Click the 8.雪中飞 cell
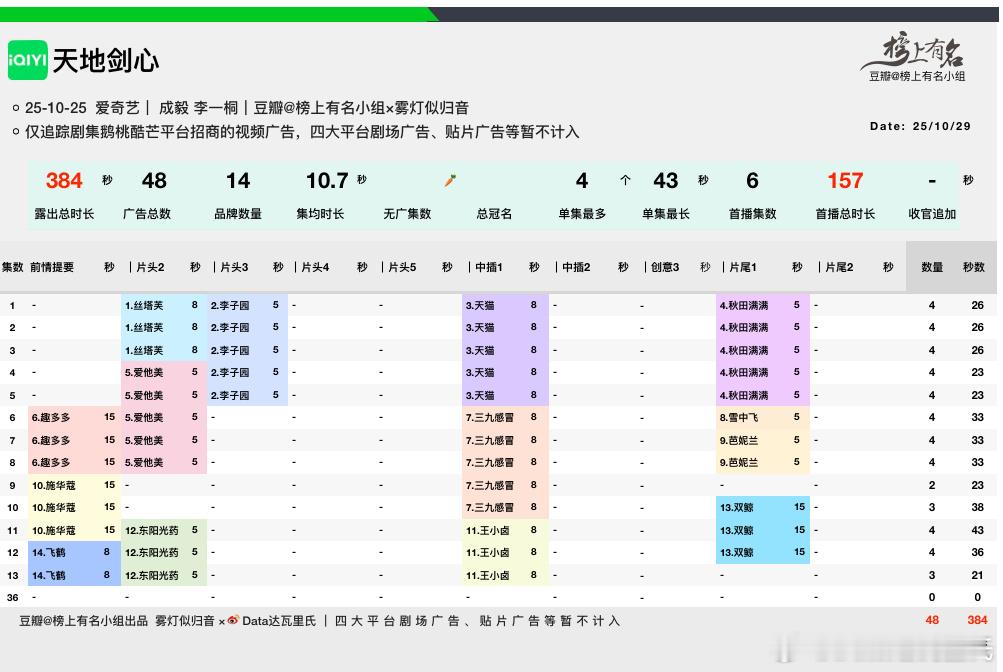Viewport: 1003px width, 672px height. (739, 417)
